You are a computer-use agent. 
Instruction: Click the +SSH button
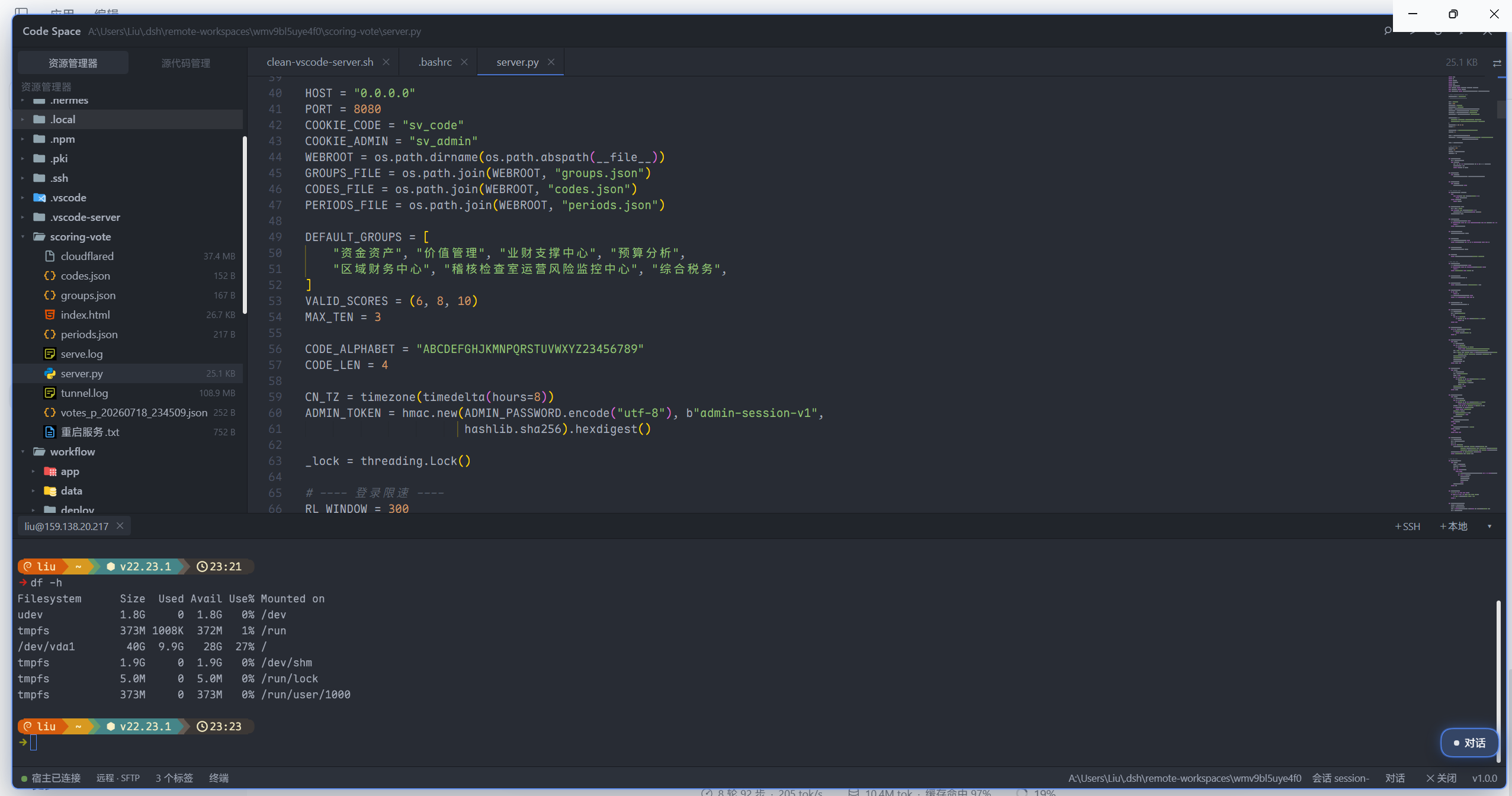pos(1407,527)
